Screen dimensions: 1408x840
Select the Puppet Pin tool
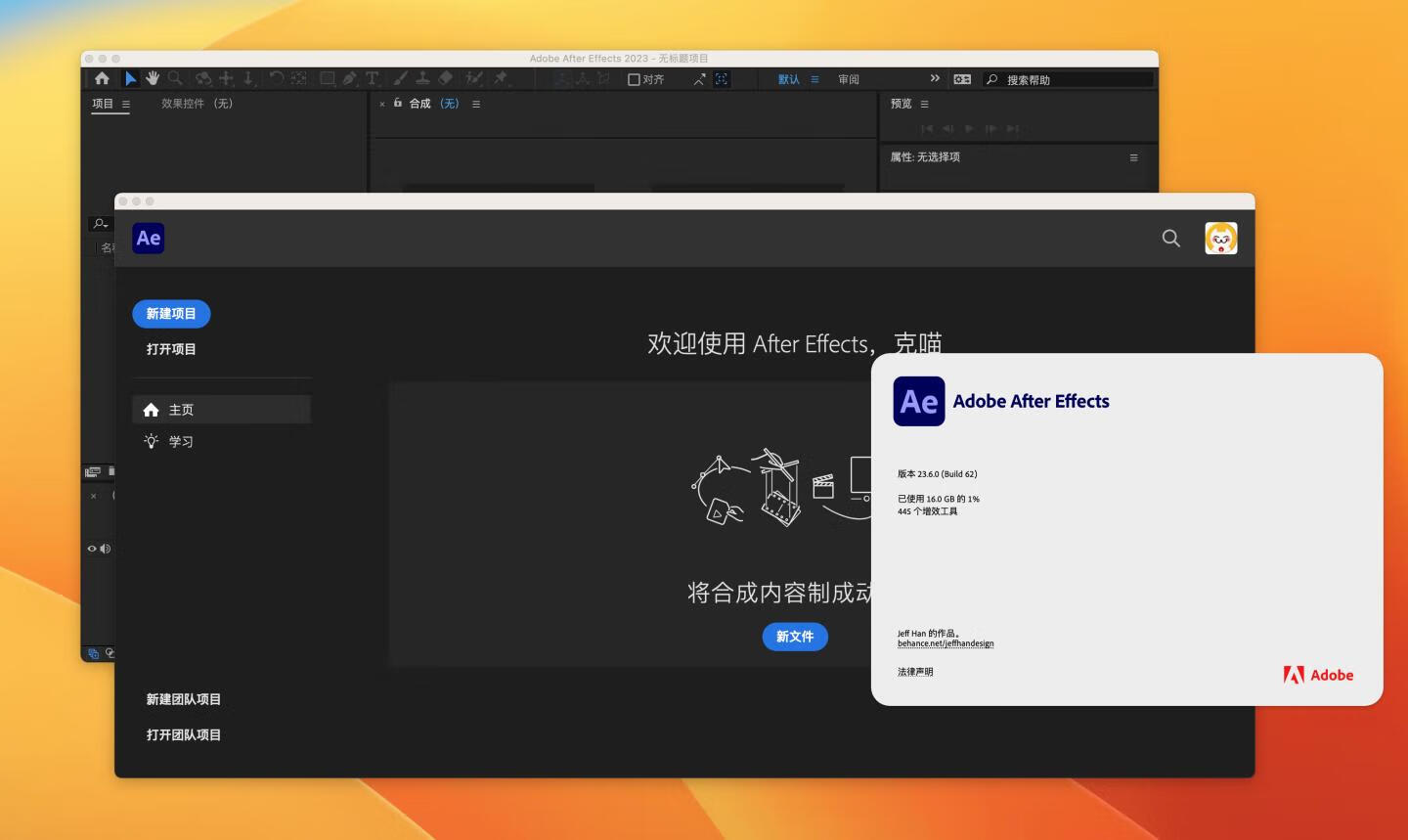click(501, 78)
